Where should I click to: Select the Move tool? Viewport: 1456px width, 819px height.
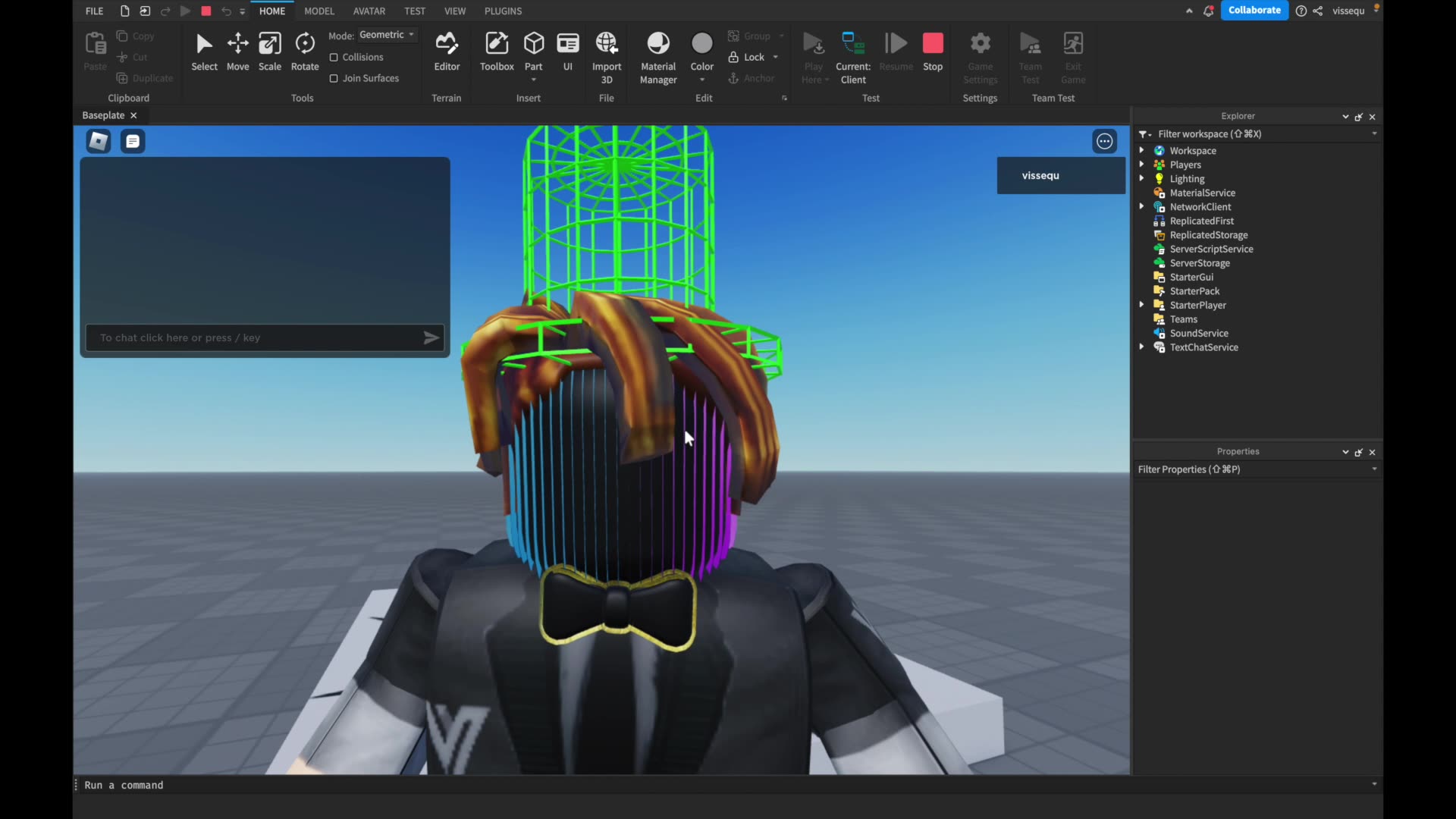pos(237,51)
